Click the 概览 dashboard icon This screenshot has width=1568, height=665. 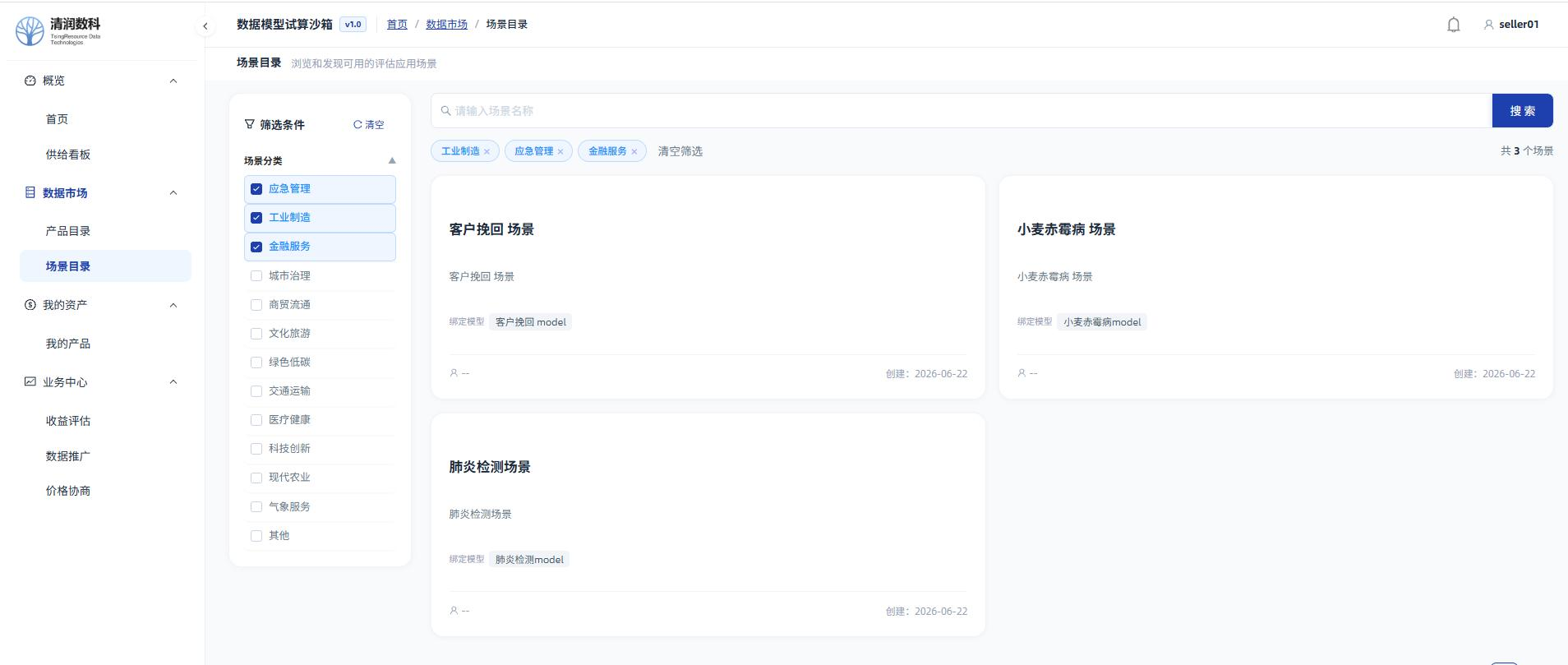pyautogui.click(x=30, y=81)
